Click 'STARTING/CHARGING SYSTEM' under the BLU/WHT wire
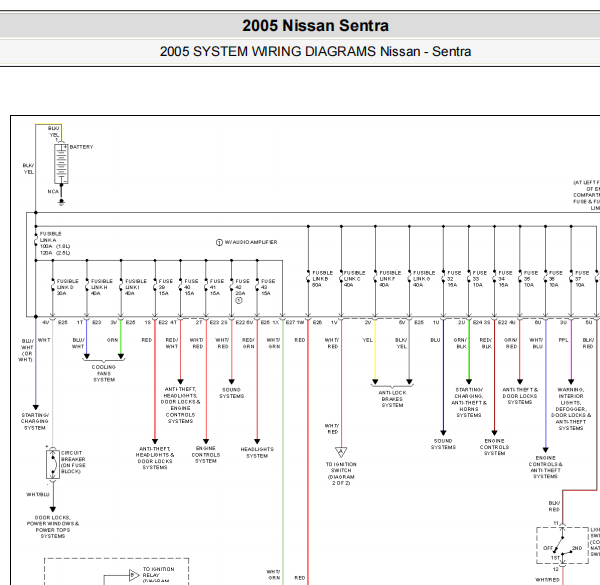 coord(35,422)
